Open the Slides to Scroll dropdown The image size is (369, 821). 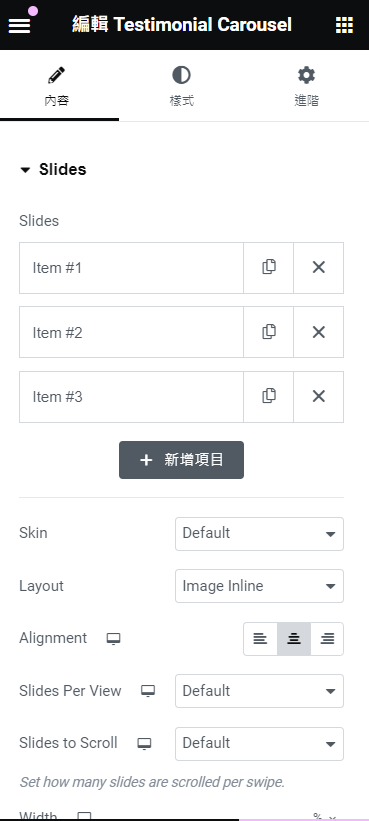coord(260,744)
